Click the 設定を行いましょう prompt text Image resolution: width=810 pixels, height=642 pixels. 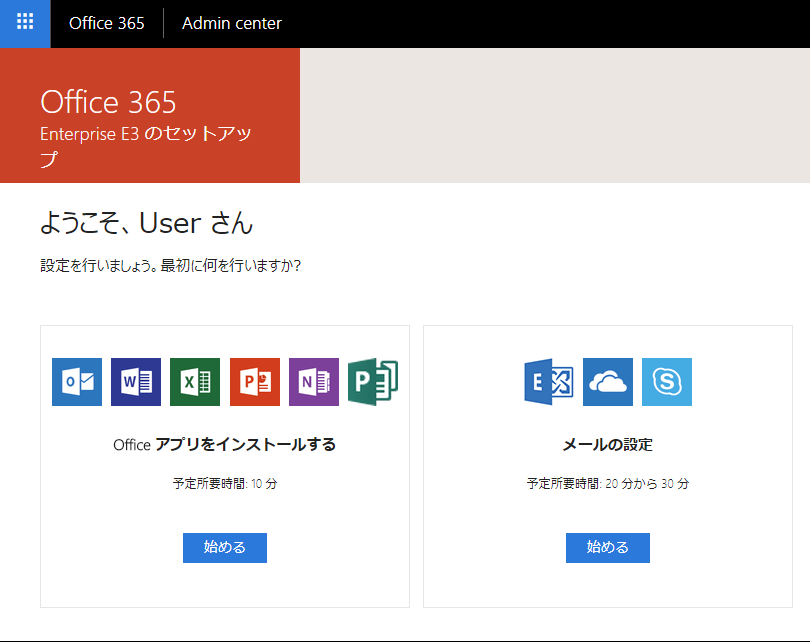click(170, 265)
